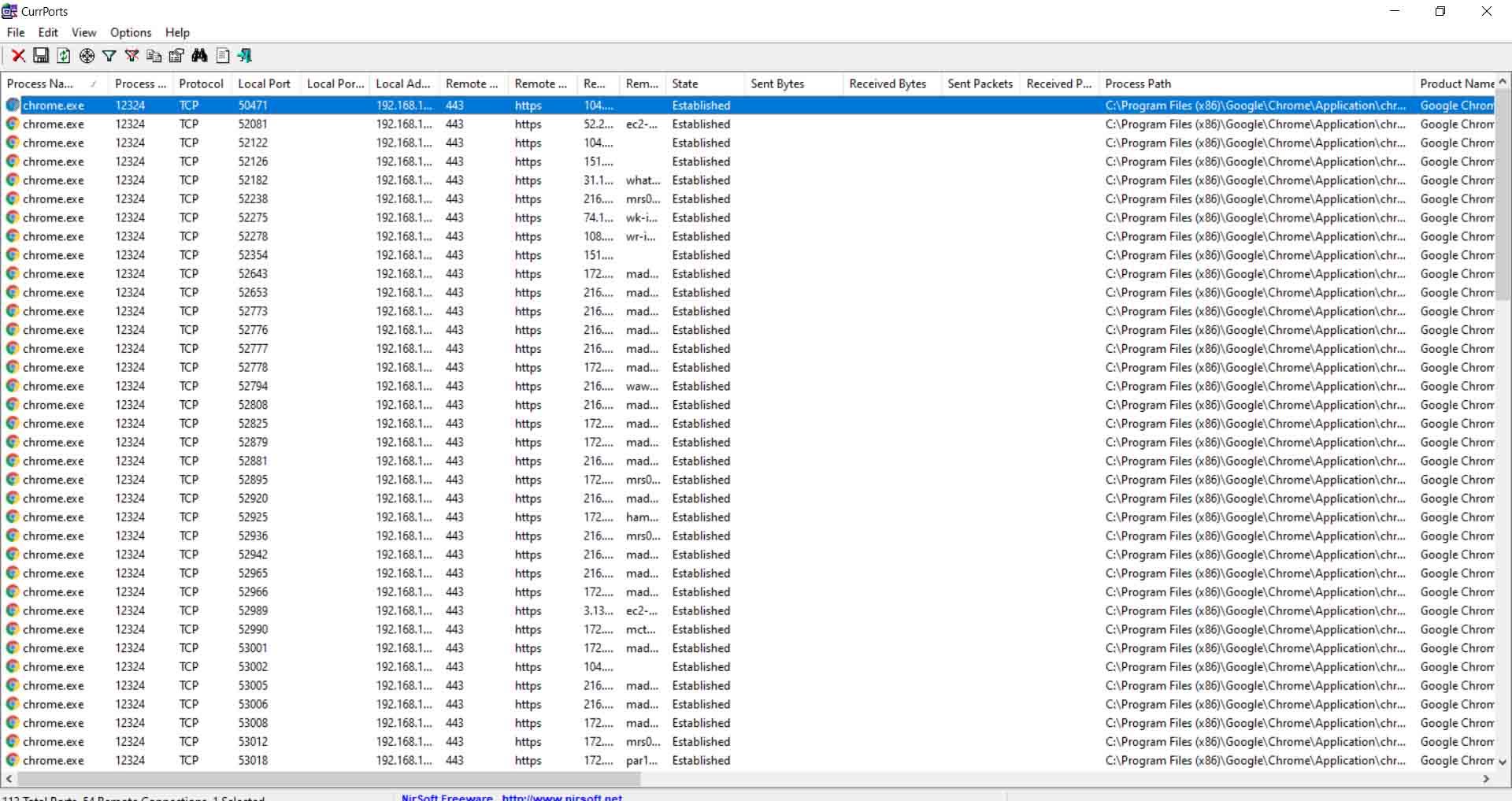Sort by the Product Name column header
The width and height of the screenshot is (1512, 801).
click(1455, 83)
